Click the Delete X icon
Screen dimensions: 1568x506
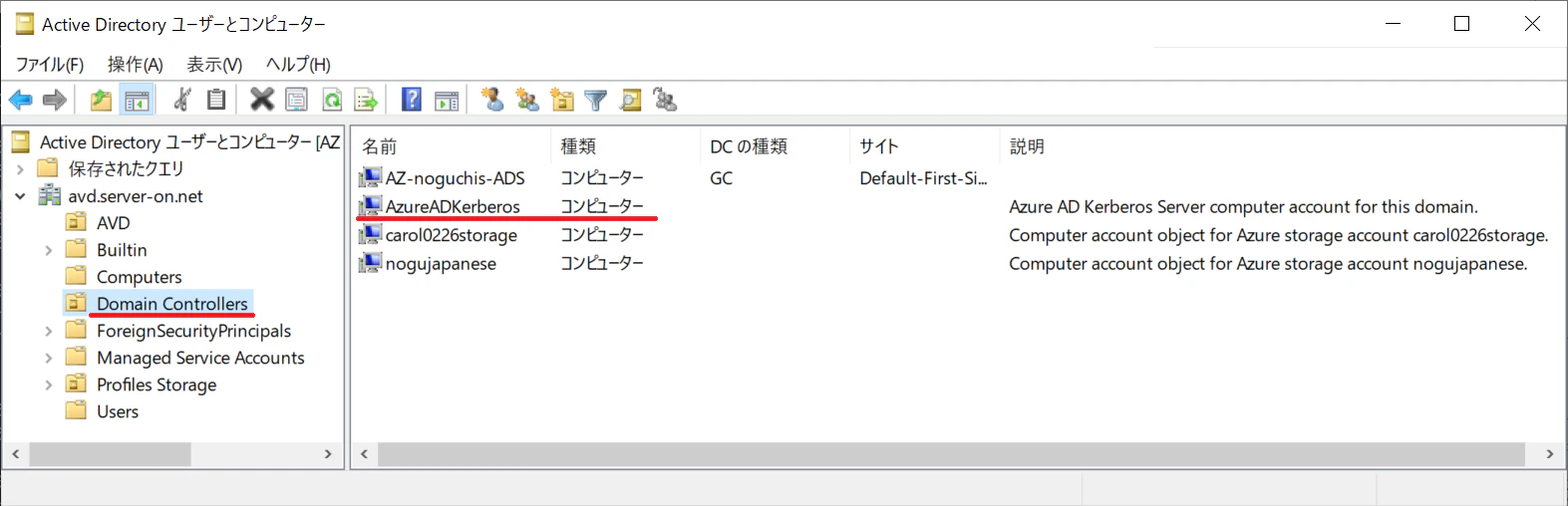262,100
